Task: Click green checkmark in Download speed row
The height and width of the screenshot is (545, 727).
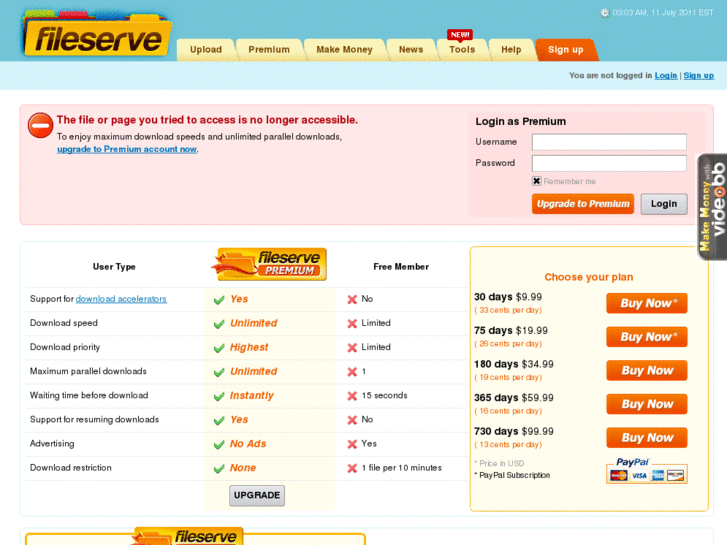Action: coord(219,324)
